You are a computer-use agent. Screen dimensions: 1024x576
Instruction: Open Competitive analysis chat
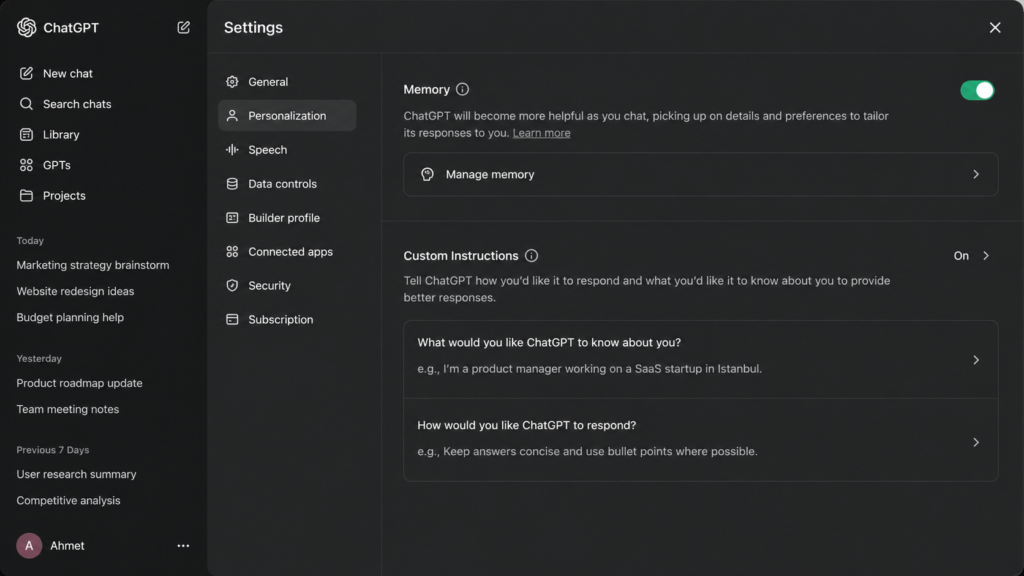tap(68, 500)
